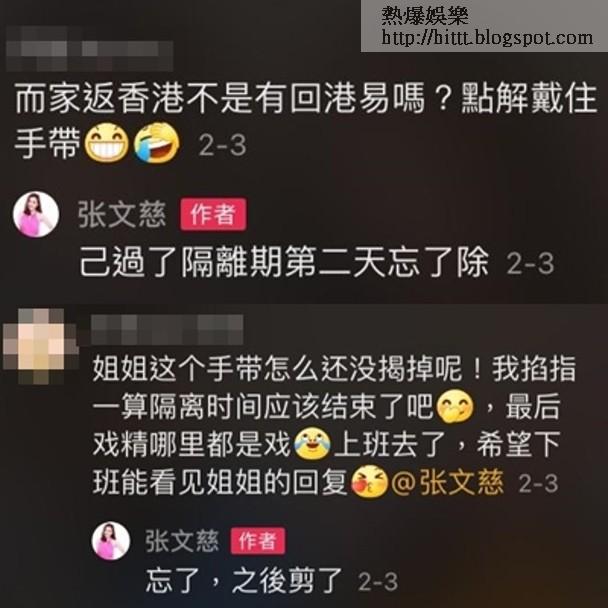Click the red 作者 badge in bottom reply
This screenshot has height=608, width=608.
tap(258, 541)
